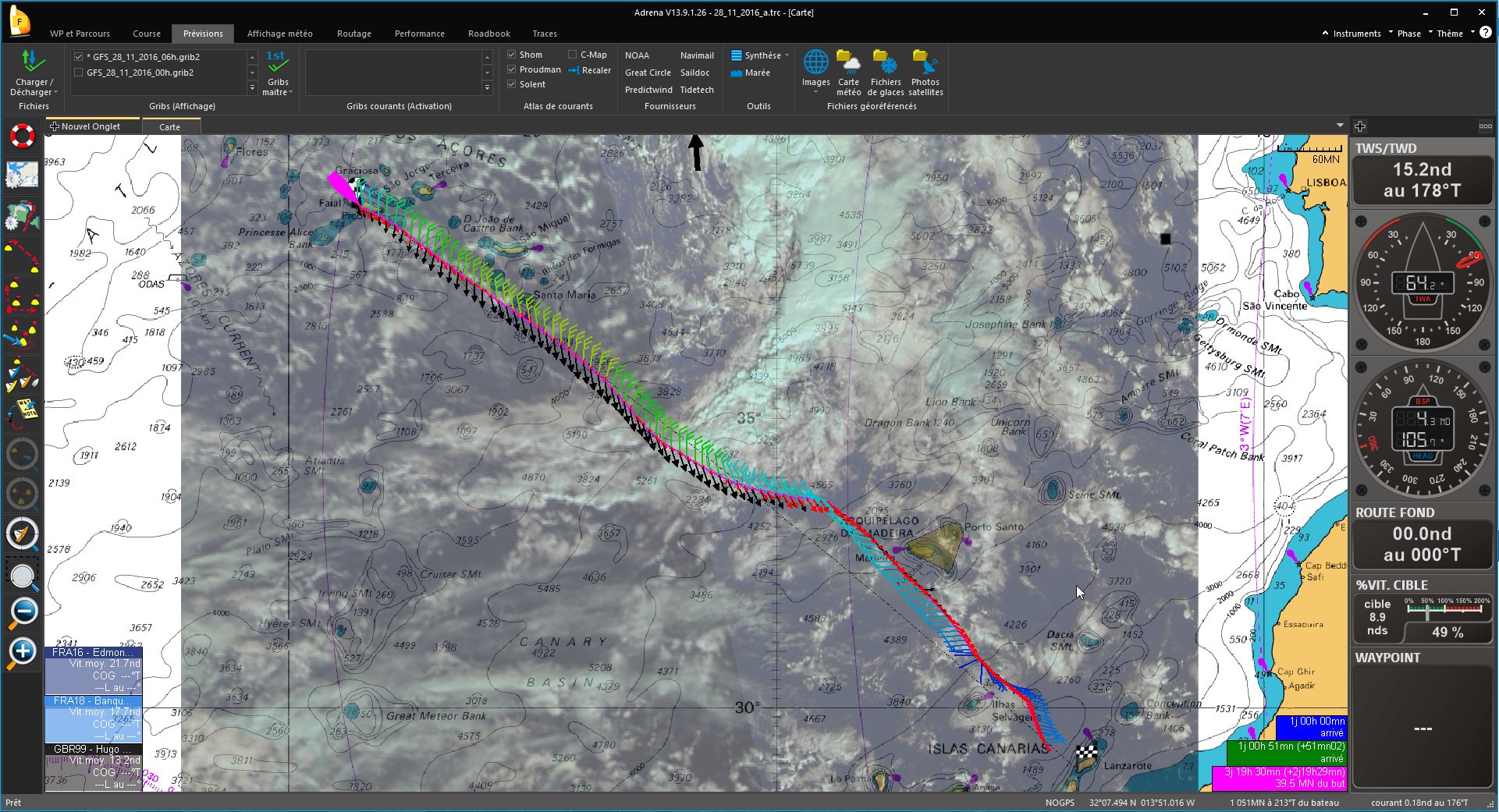Open the Performance tab

coord(420,34)
